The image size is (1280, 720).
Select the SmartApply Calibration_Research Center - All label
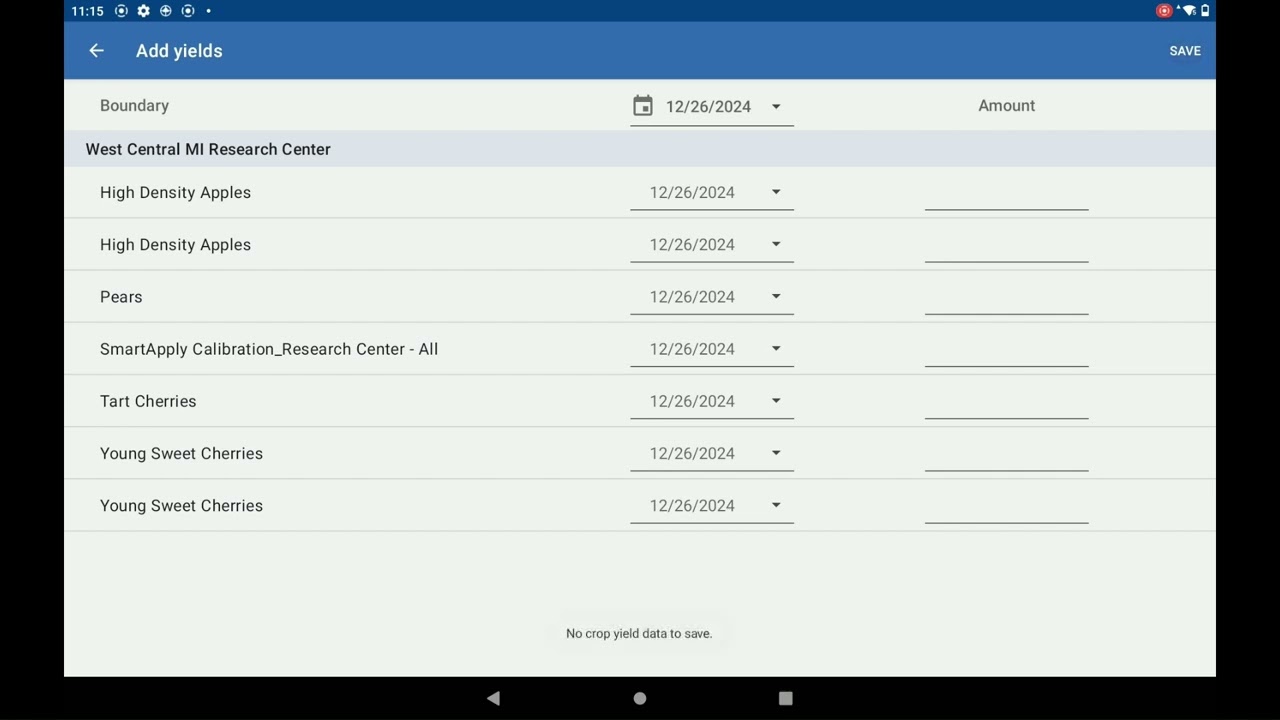(269, 349)
